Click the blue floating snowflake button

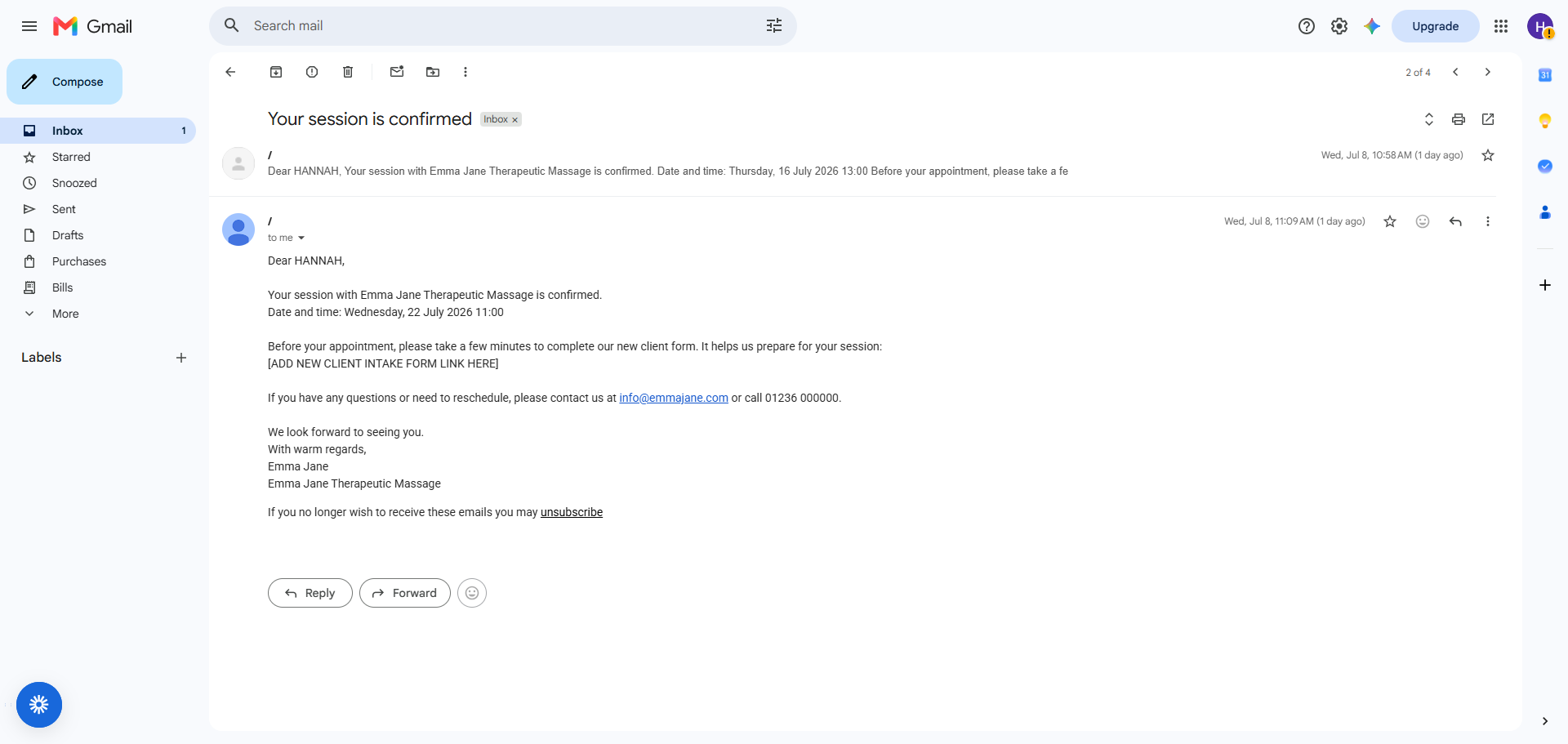pos(39,705)
